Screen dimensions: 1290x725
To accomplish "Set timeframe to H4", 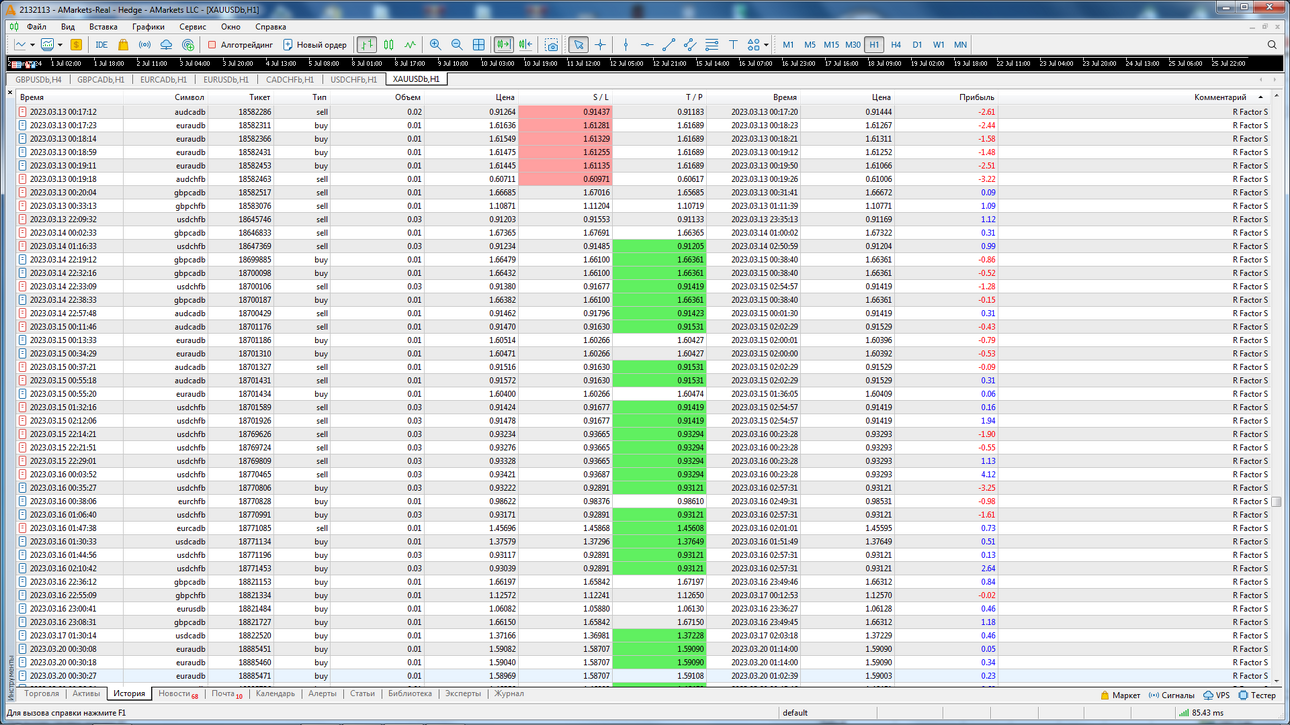I will (x=896, y=45).
